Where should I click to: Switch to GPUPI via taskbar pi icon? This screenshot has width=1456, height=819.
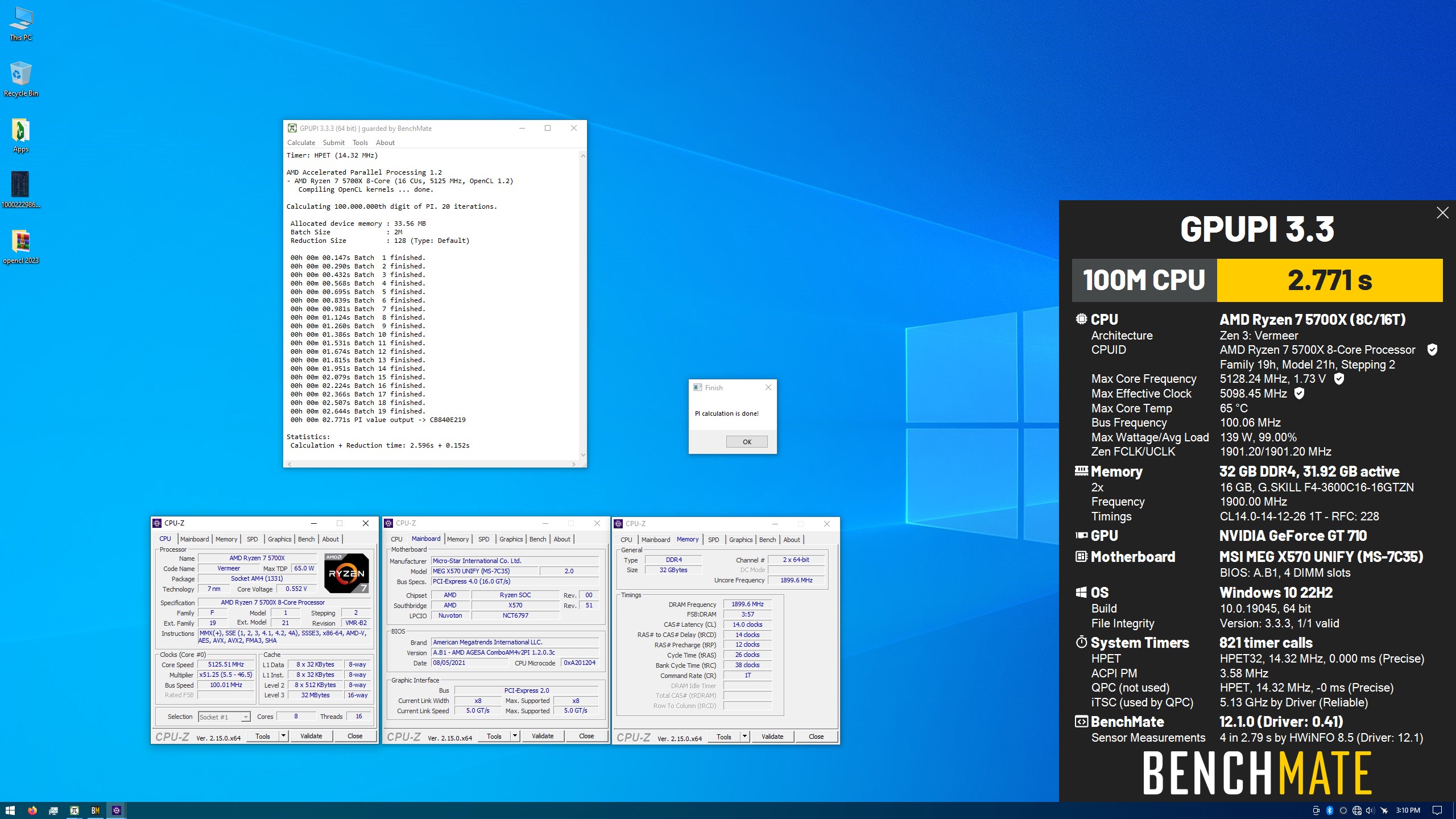[x=74, y=810]
